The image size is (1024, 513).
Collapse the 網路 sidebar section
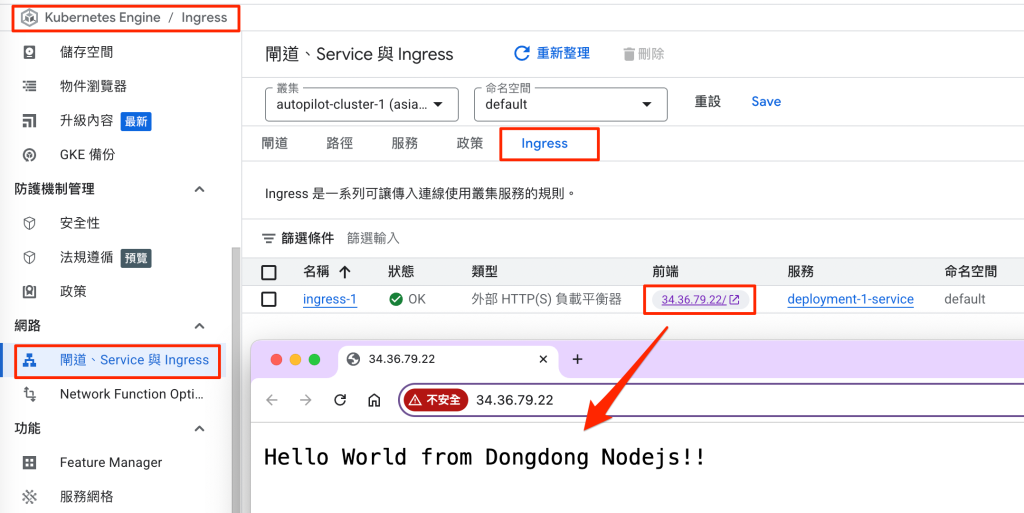199,326
